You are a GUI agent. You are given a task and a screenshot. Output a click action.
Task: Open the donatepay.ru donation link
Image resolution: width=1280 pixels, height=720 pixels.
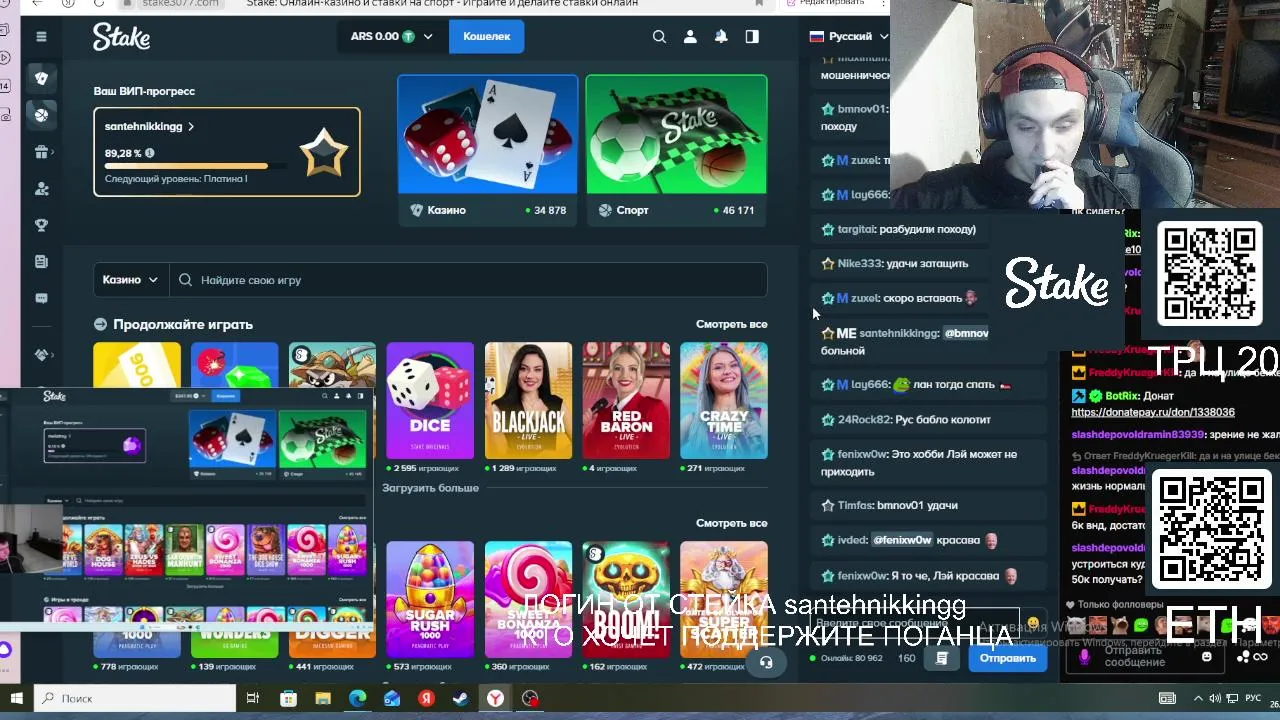click(x=1153, y=412)
